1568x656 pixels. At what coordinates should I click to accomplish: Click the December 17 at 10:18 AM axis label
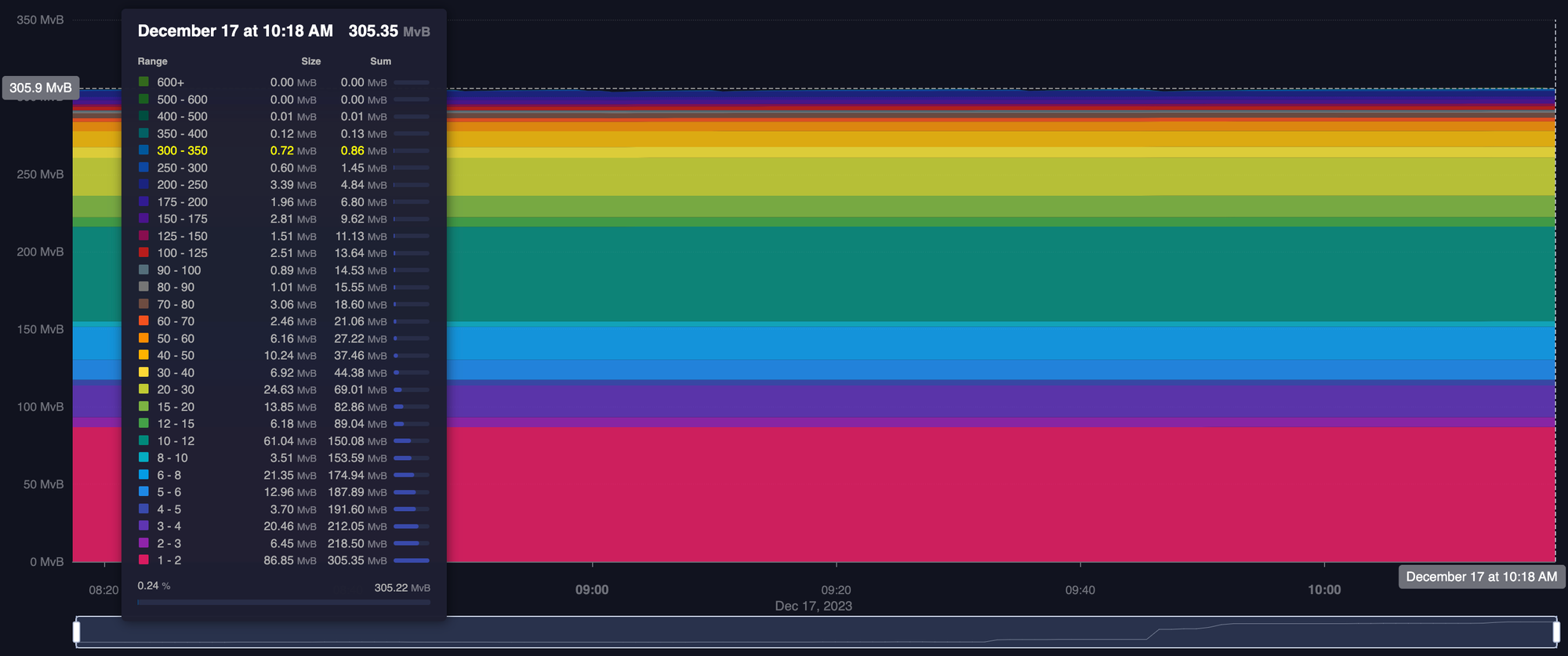[1482, 577]
